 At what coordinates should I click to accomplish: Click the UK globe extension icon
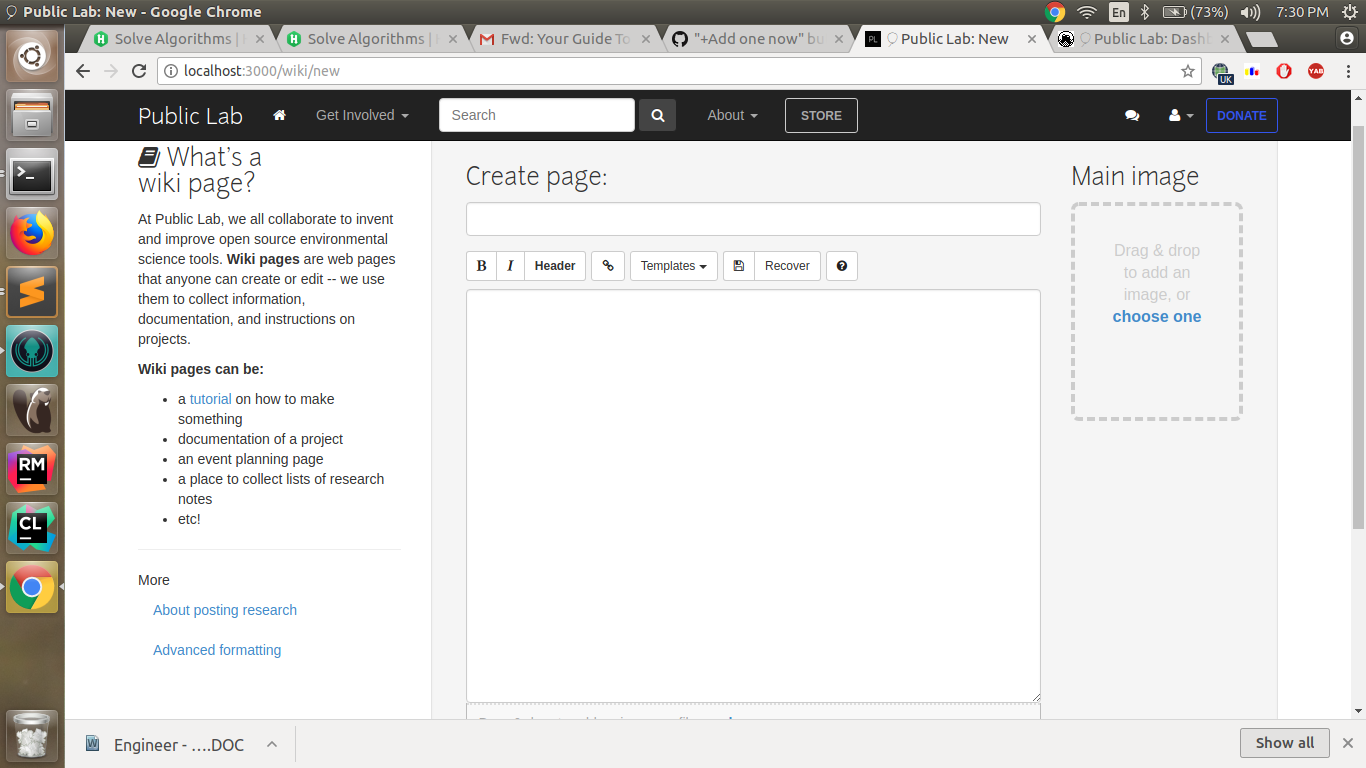pyautogui.click(x=1222, y=72)
